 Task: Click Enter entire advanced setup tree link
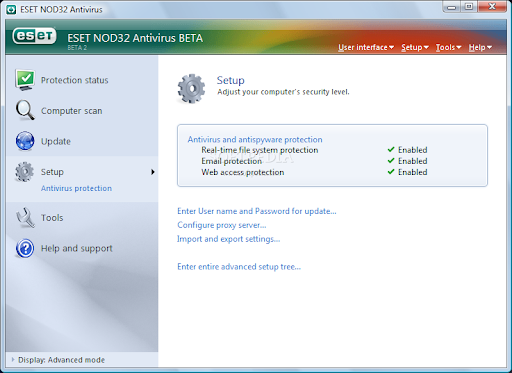[239, 267]
